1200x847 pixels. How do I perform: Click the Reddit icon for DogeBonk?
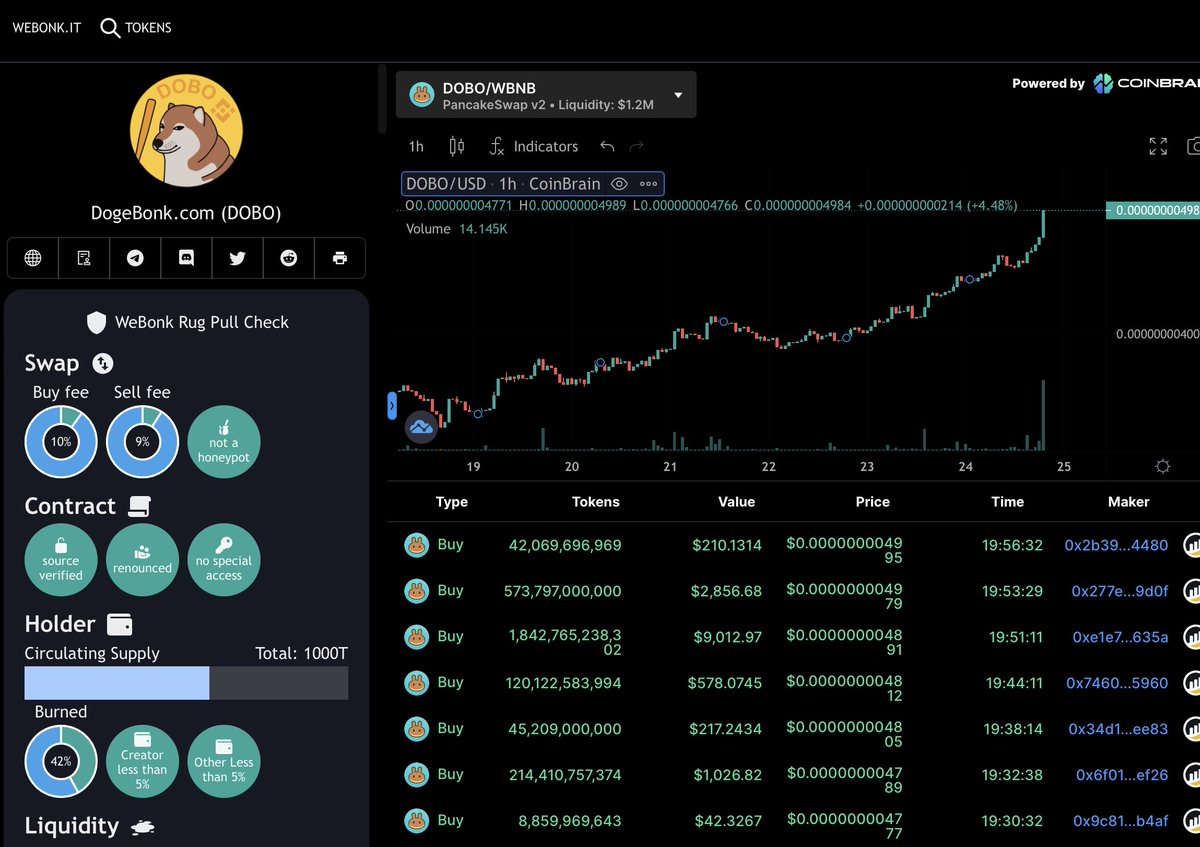[x=288, y=258]
